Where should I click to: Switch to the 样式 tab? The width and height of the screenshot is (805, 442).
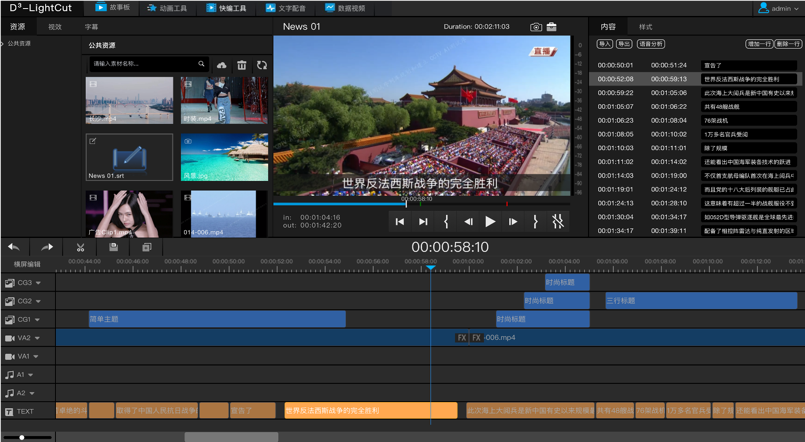click(x=645, y=27)
